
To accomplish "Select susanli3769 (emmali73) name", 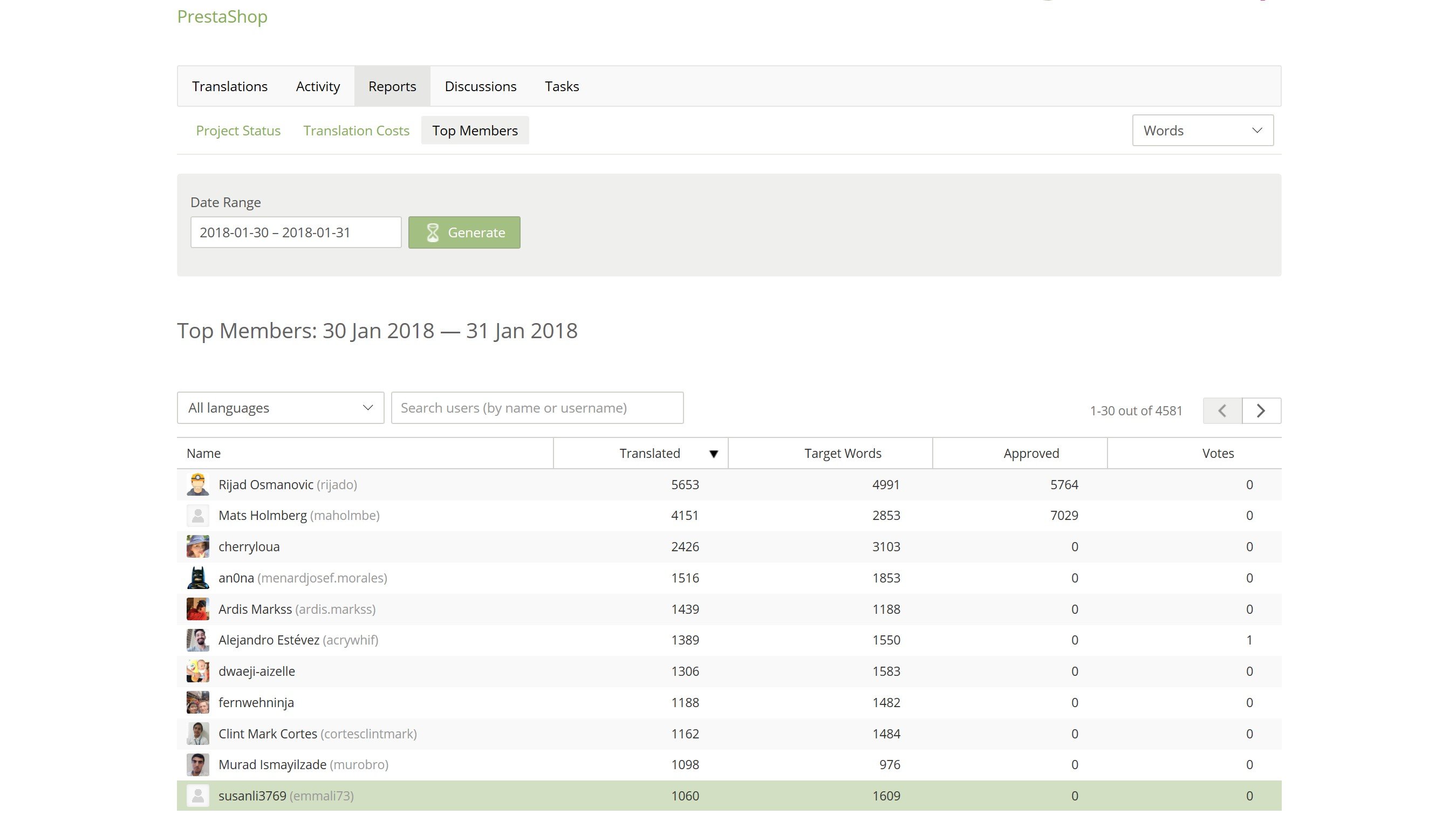I will click(286, 796).
